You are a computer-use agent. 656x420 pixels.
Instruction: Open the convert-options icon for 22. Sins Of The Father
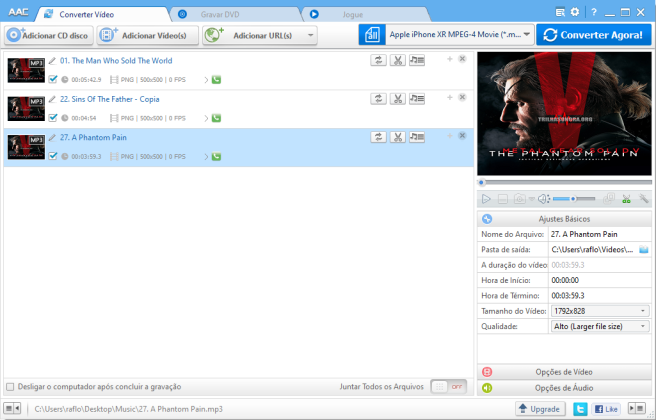378,99
